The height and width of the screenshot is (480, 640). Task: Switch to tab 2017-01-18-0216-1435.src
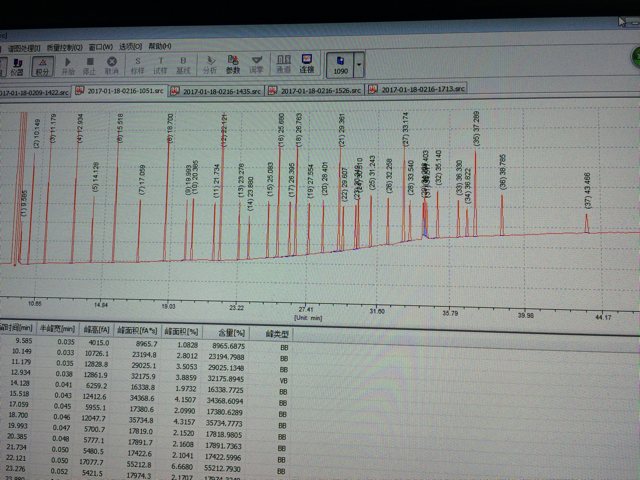point(216,91)
